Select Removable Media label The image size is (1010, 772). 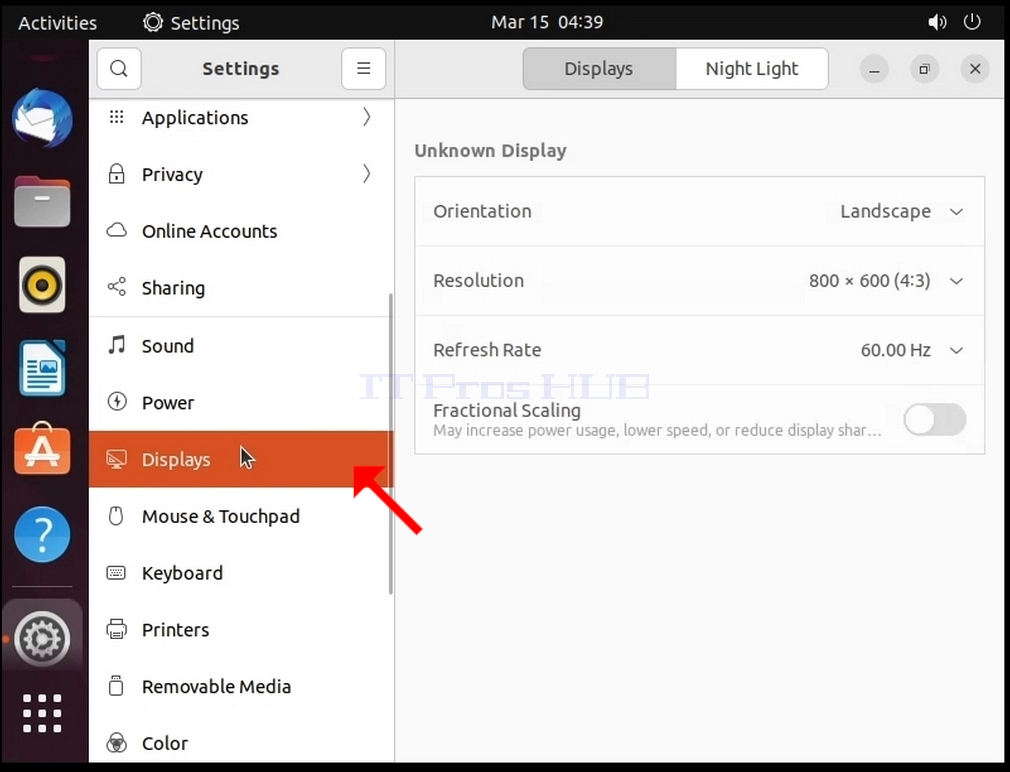click(216, 686)
